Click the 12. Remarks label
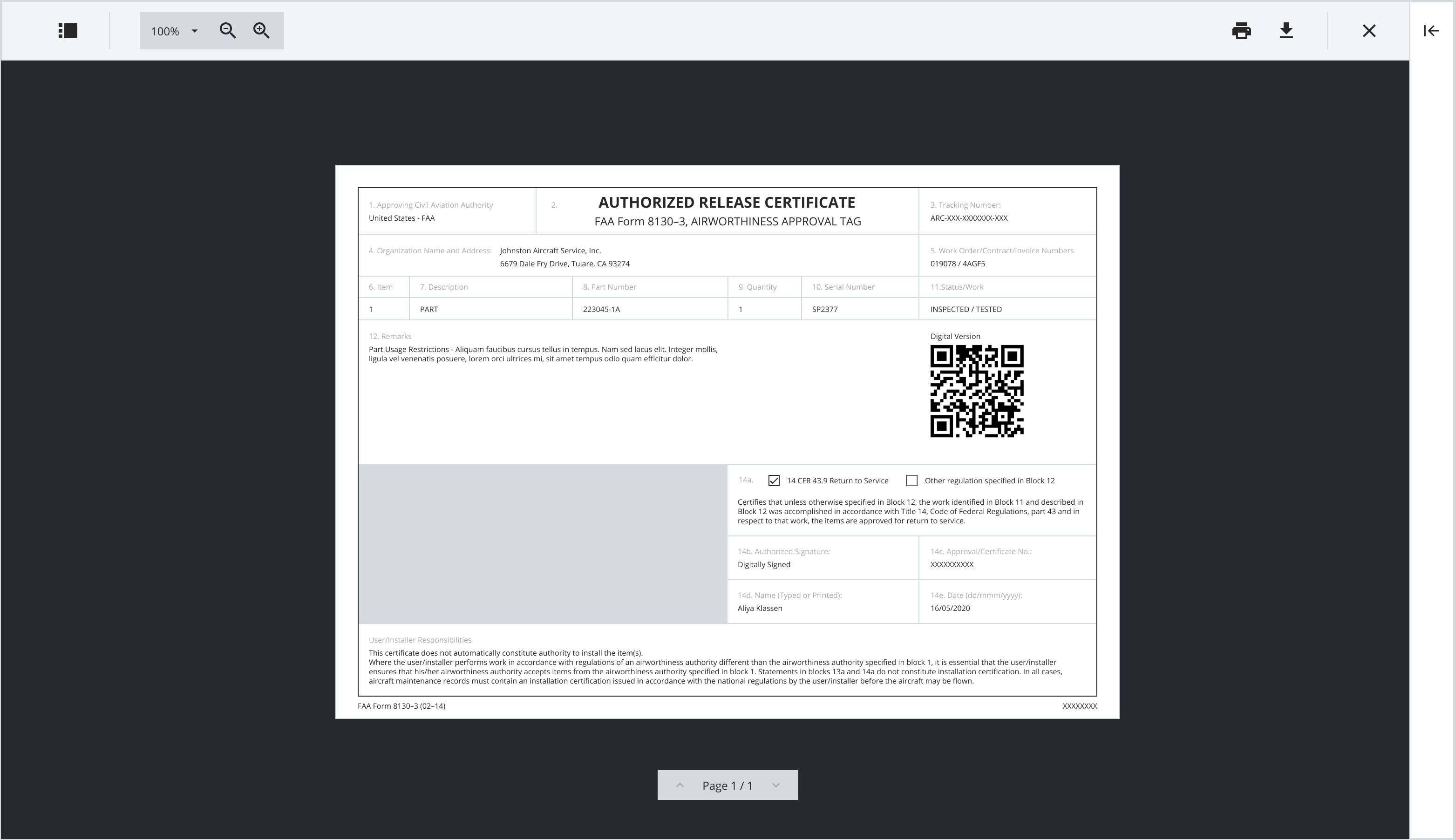Screen dimensions: 1455x840 pos(390,336)
